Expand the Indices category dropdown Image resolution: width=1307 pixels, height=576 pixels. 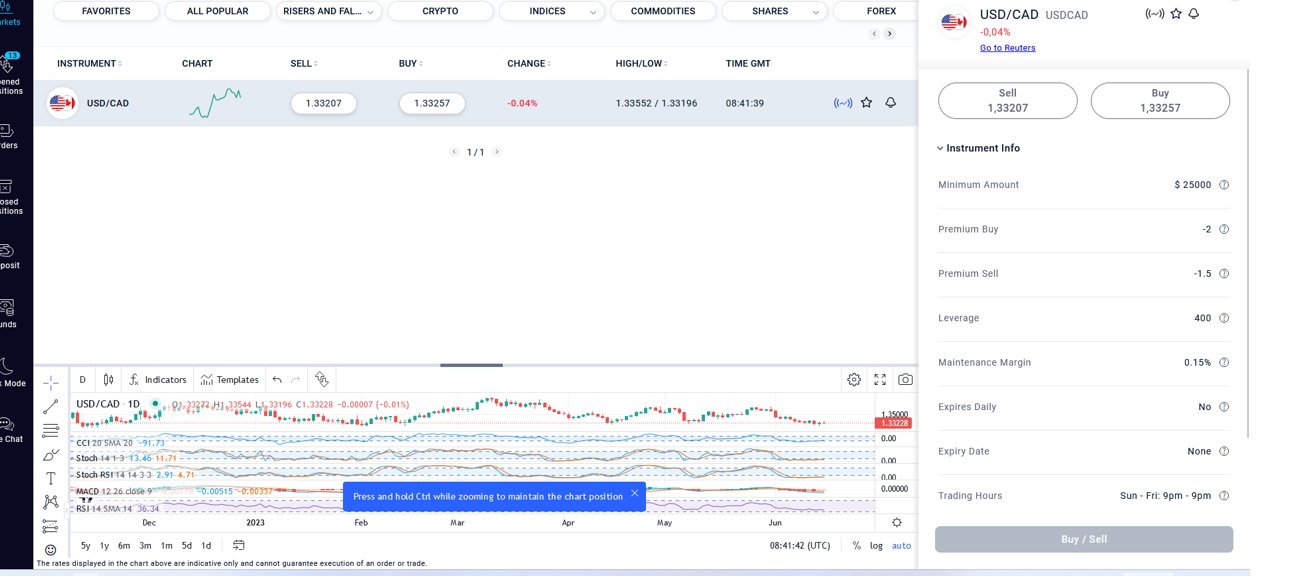pyautogui.click(x=552, y=11)
